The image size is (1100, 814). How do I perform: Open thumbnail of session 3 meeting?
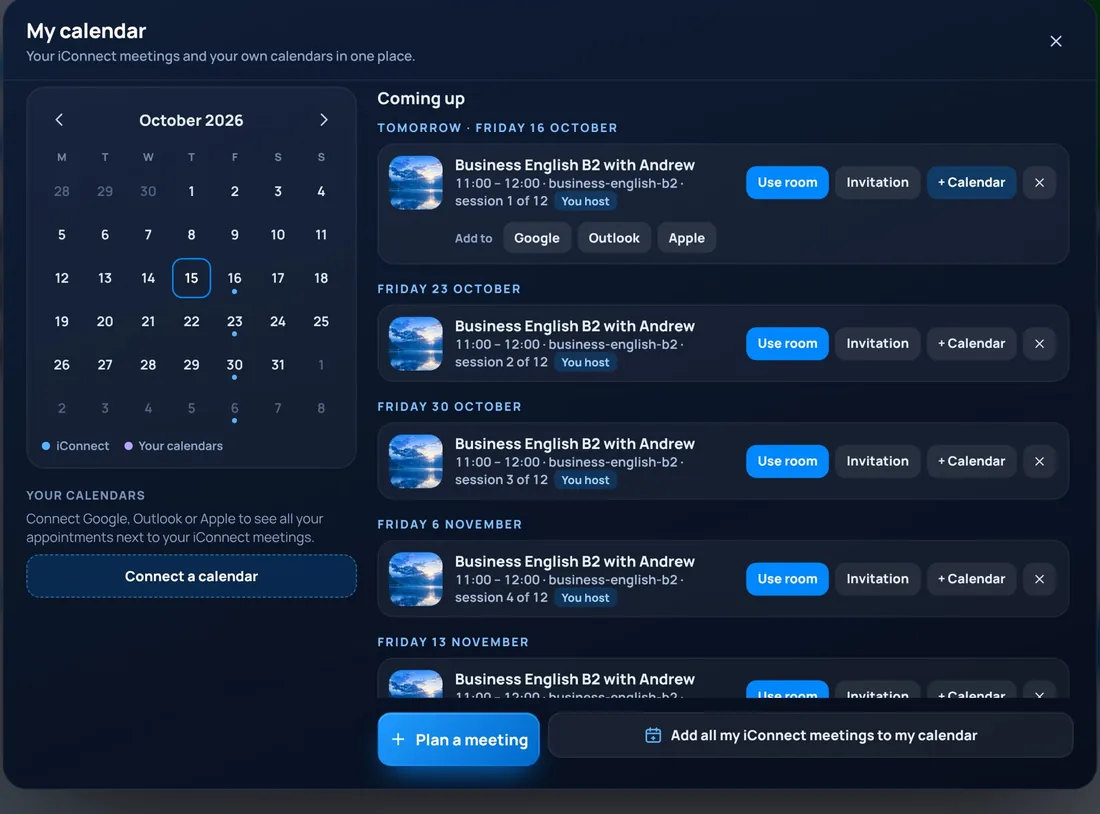tap(416, 462)
